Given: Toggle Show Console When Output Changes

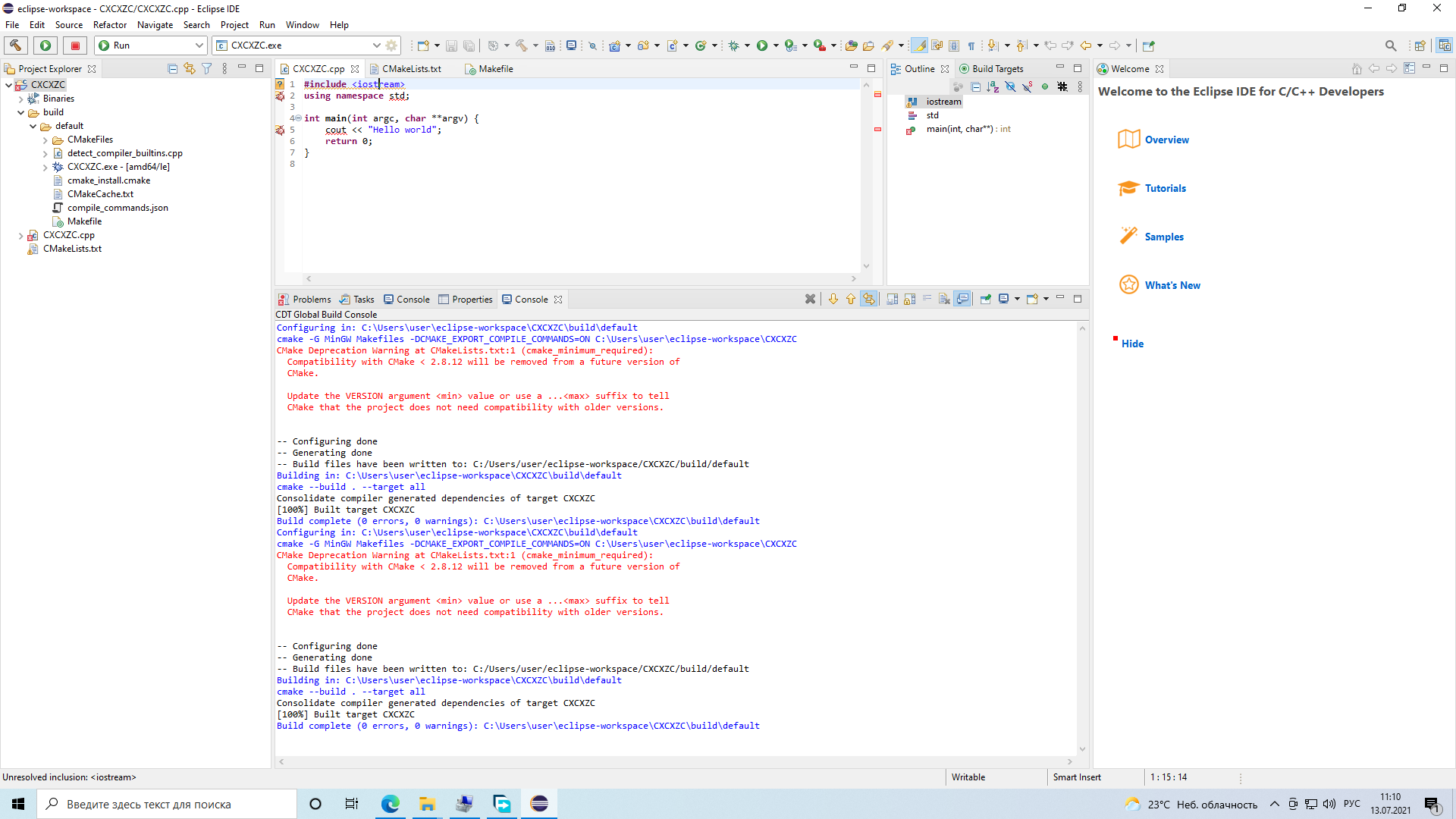Looking at the screenshot, I should (962, 300).
